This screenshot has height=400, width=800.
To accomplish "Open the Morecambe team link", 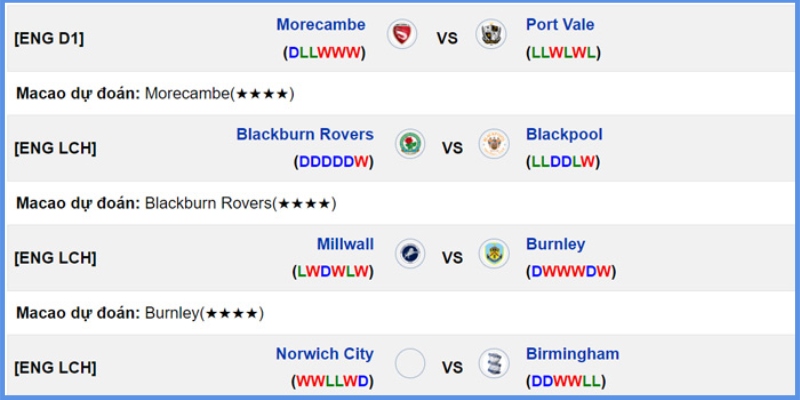I will (321, 24).
